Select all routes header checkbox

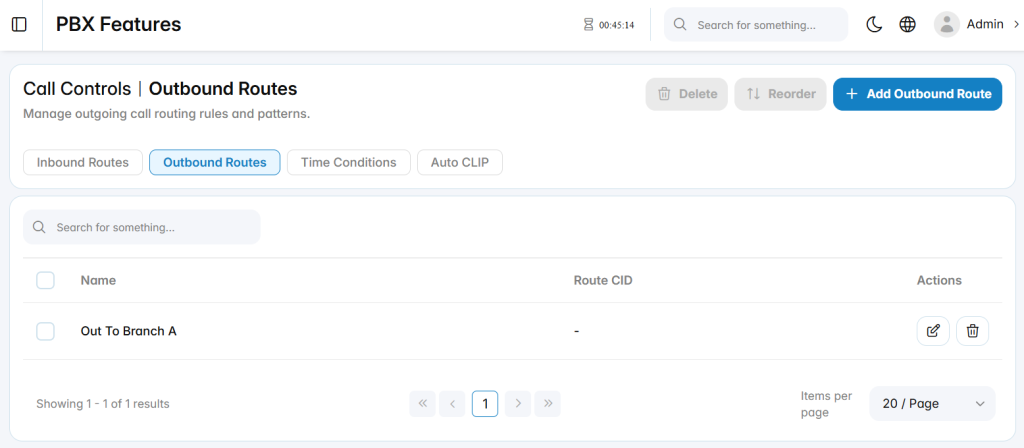45,280
